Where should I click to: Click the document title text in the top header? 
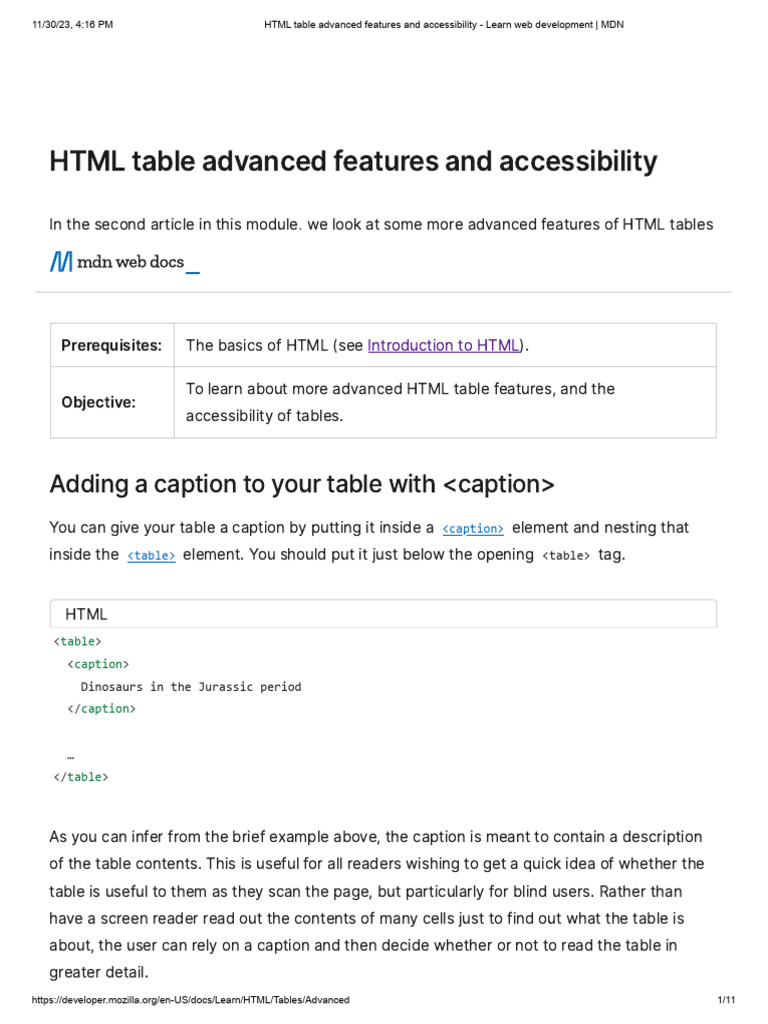click(x=443, y=24)
